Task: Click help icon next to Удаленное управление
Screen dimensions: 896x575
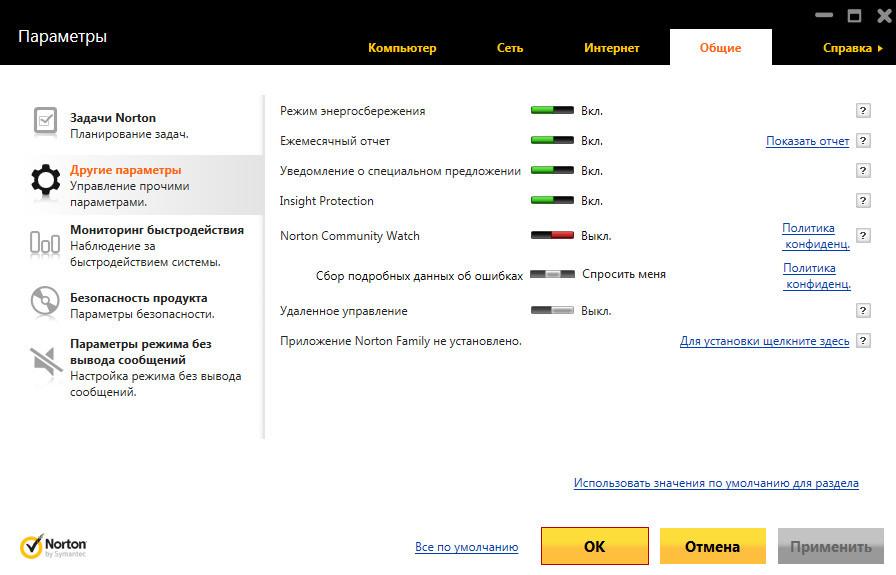Action: coord(863,311)
